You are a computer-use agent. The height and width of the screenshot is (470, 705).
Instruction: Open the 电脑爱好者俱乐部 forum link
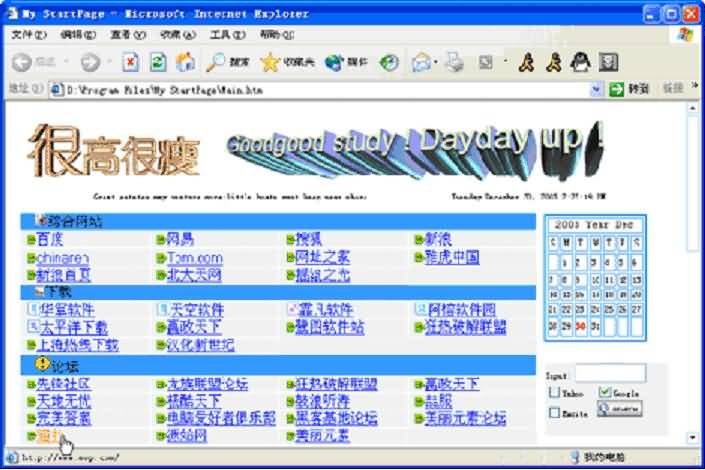coord(221,418)
